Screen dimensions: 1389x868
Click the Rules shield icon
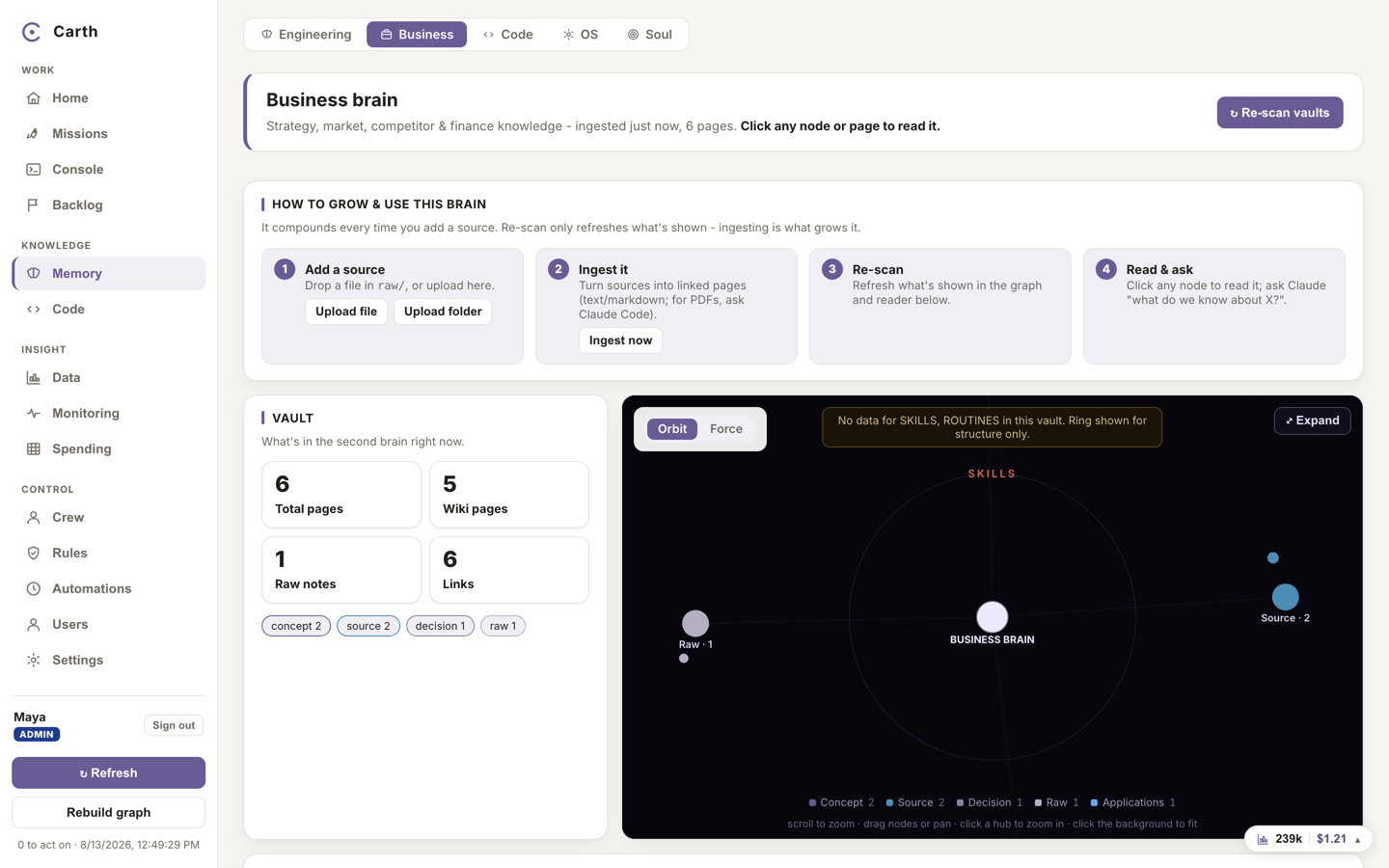click(x=34, y=554)
